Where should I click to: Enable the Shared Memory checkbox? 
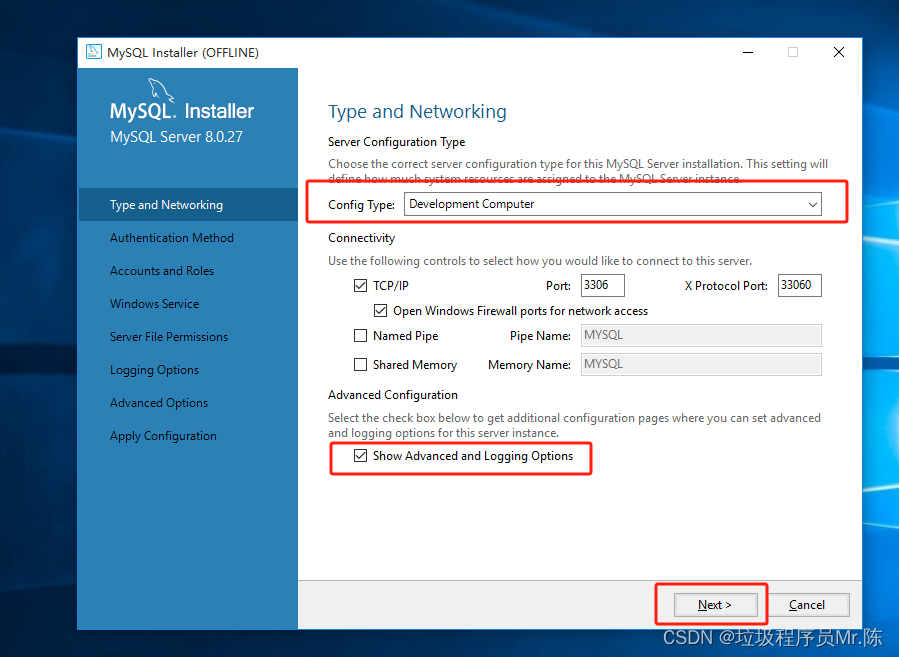(360, 365)
